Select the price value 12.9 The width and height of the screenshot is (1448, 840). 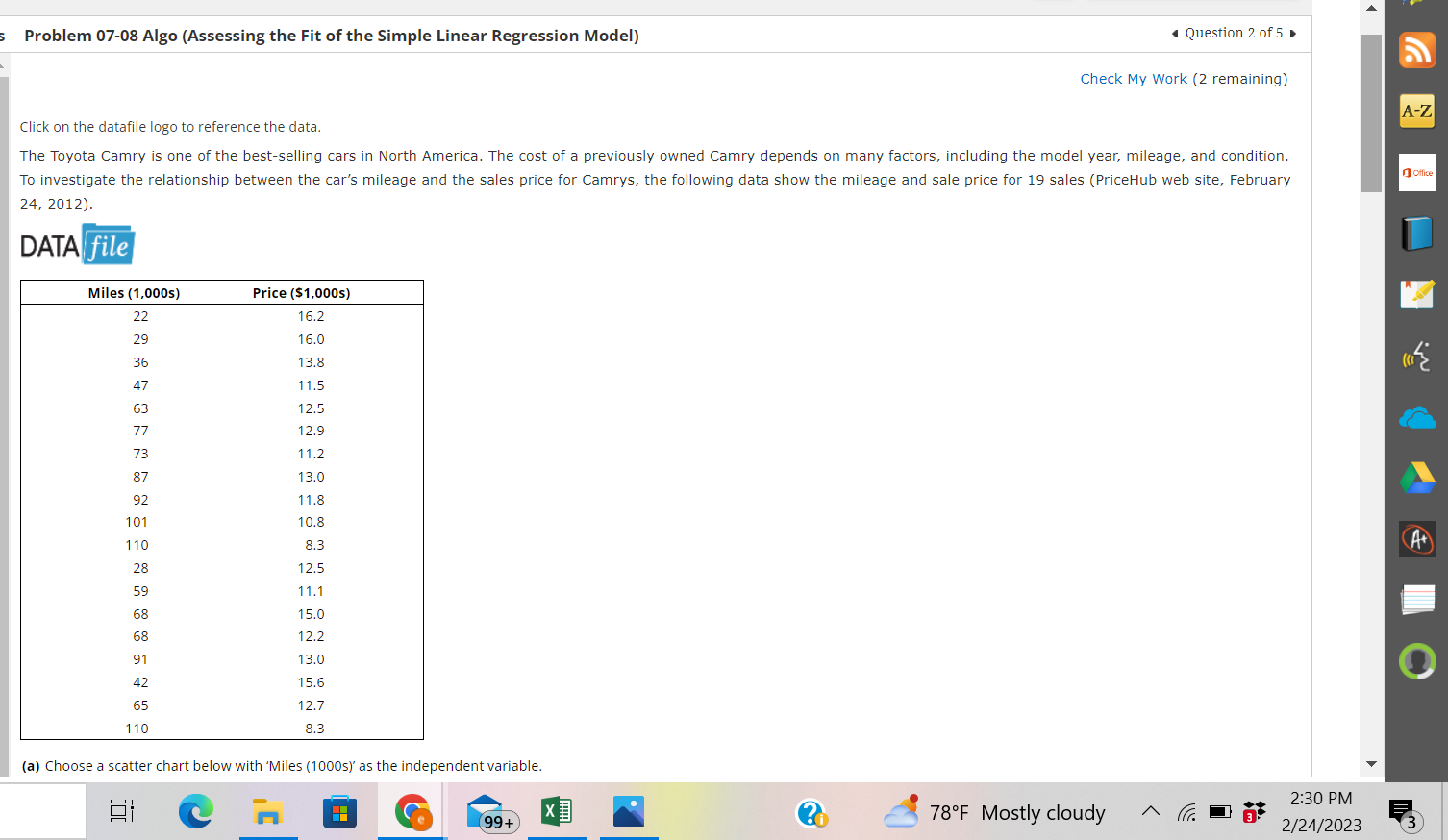point(311,431)
